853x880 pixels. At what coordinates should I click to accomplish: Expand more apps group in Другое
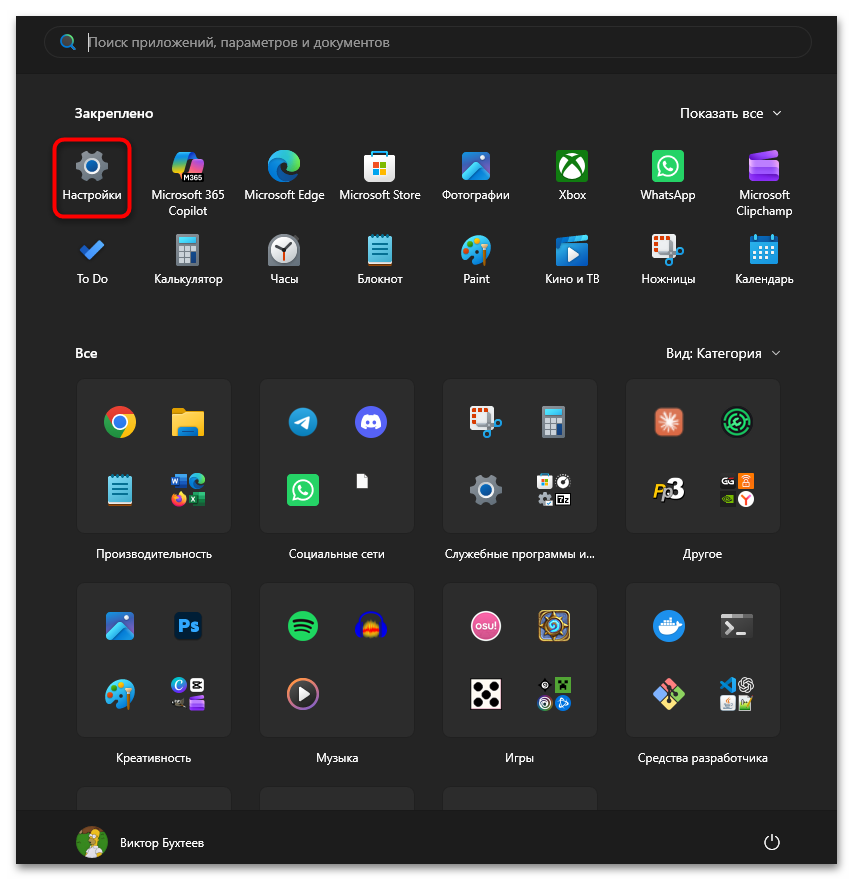[x=737, y=490]
